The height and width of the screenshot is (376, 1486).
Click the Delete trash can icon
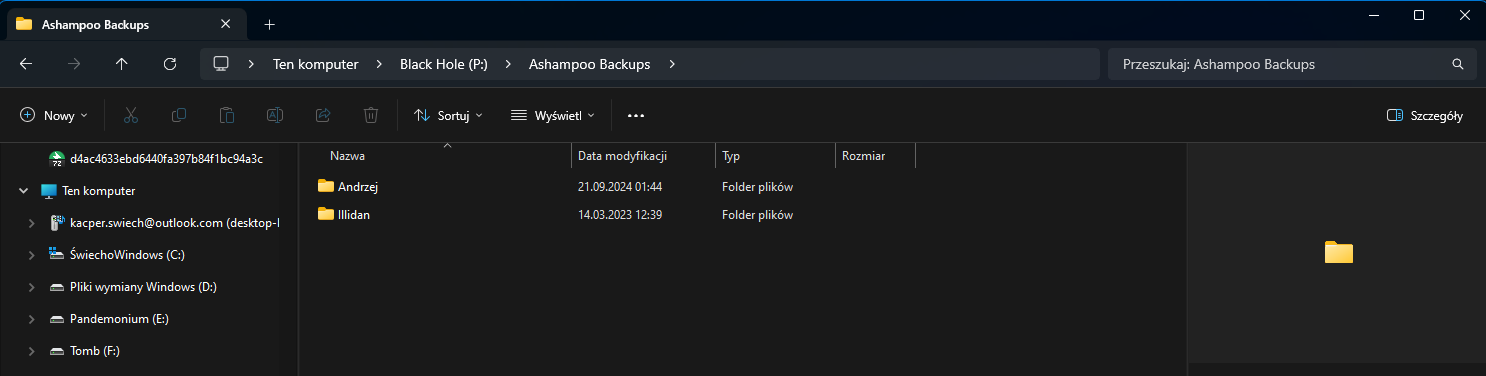(x=371, y=115)
